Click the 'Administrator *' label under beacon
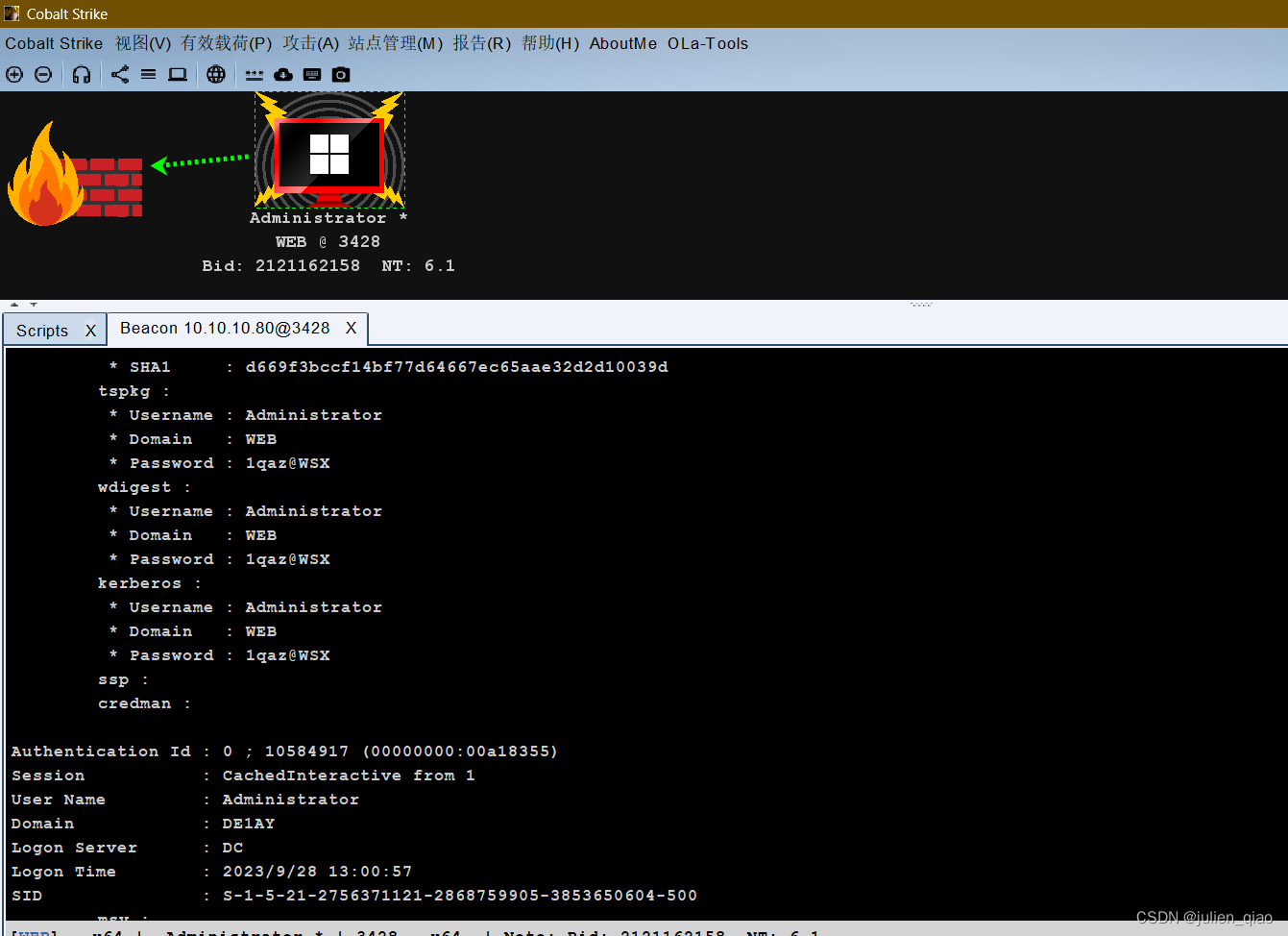The width and height of the screenshot is (1288, 936). (x=328, y=218)
